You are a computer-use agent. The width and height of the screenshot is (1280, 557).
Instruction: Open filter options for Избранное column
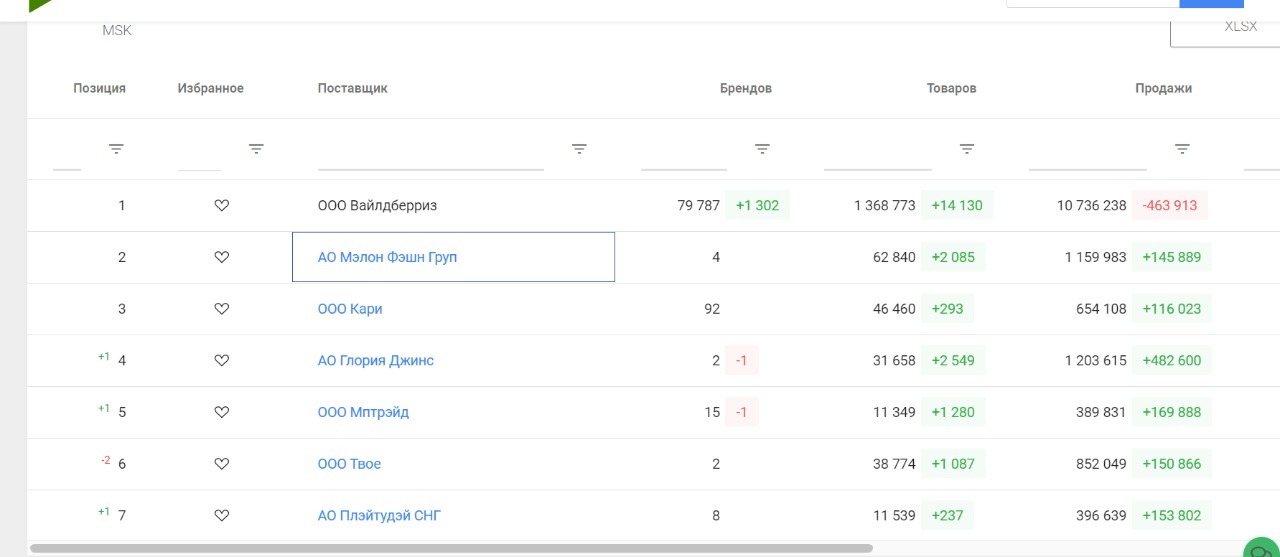point(256,149)
